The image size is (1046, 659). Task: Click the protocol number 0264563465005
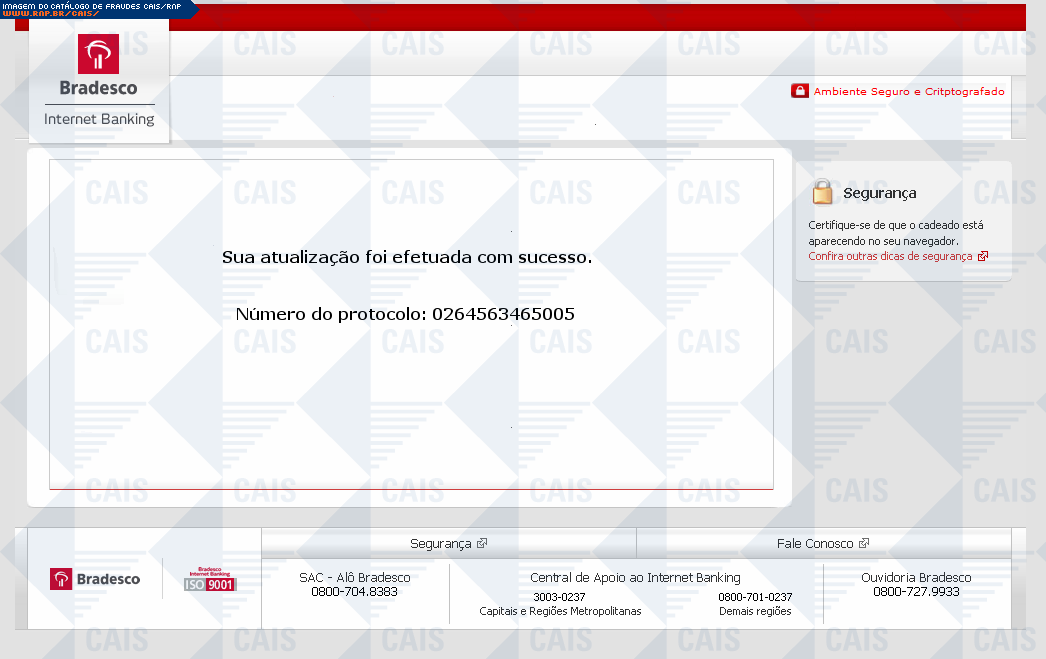(503, 314)
